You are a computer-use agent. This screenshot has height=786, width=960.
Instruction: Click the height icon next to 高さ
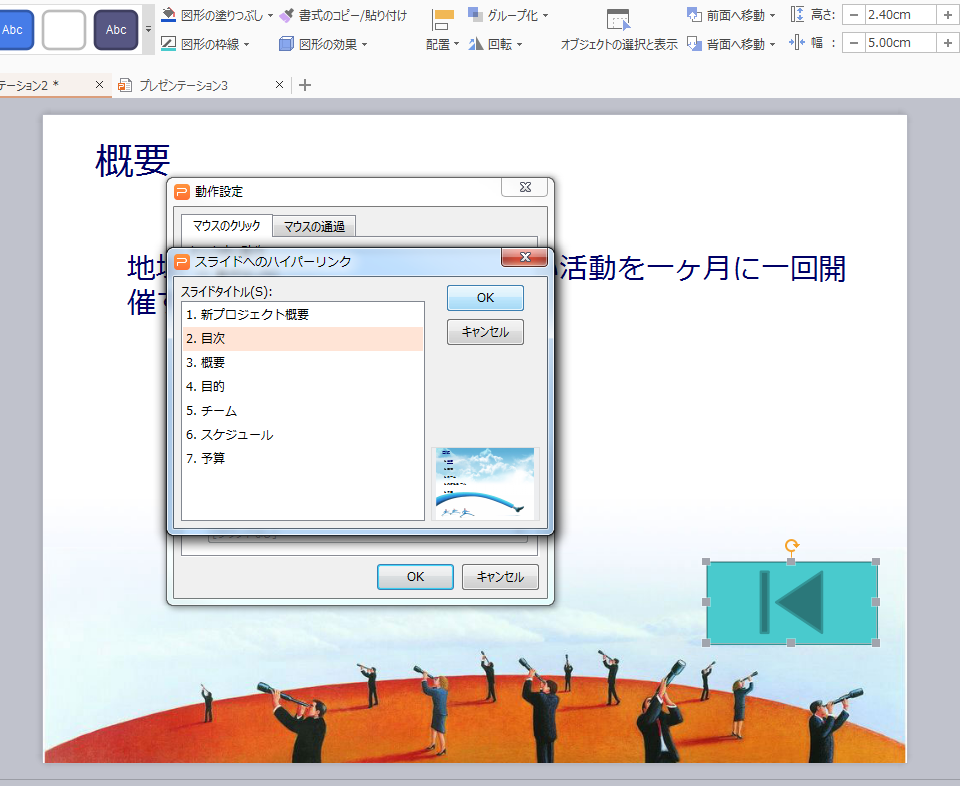coord(797,14)
